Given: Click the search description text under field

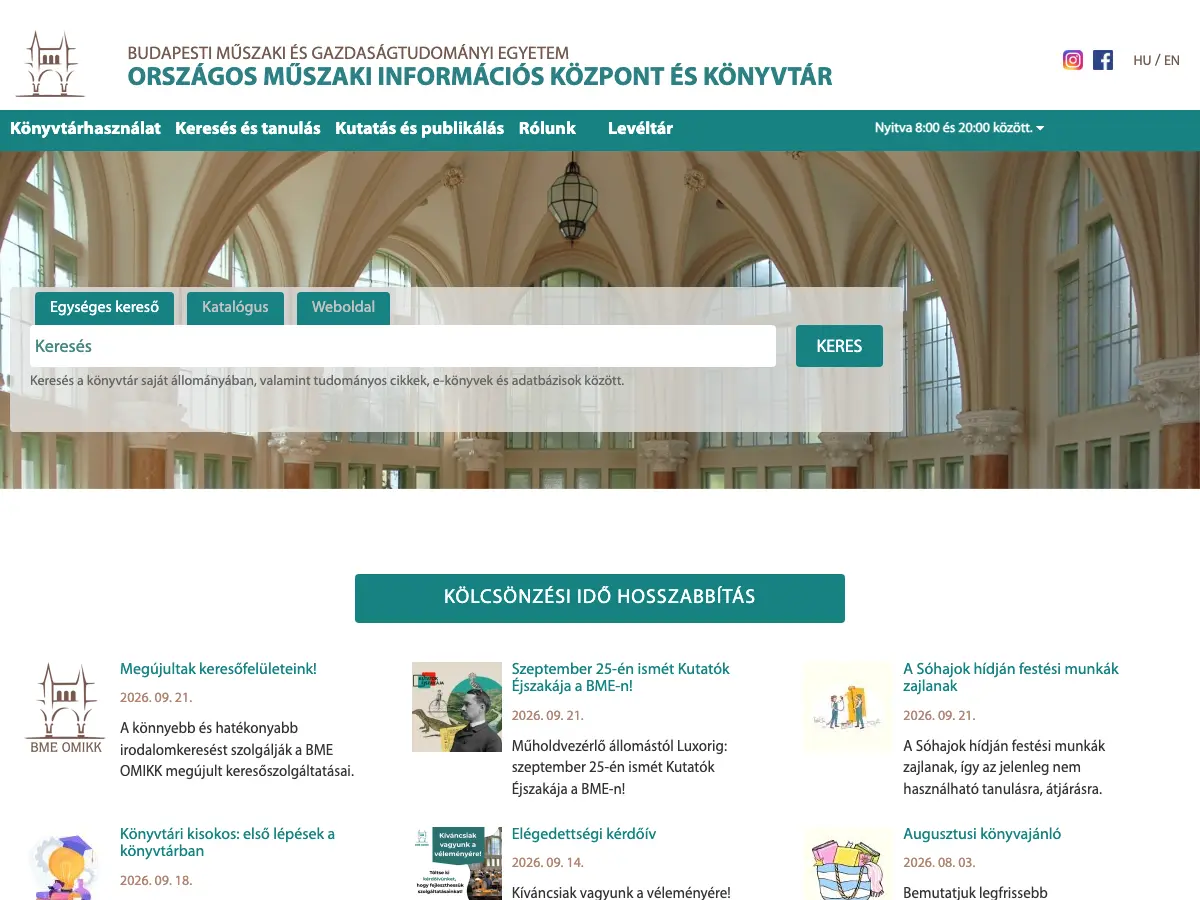Looking at the screenshot, I should (x=327, y=381).
